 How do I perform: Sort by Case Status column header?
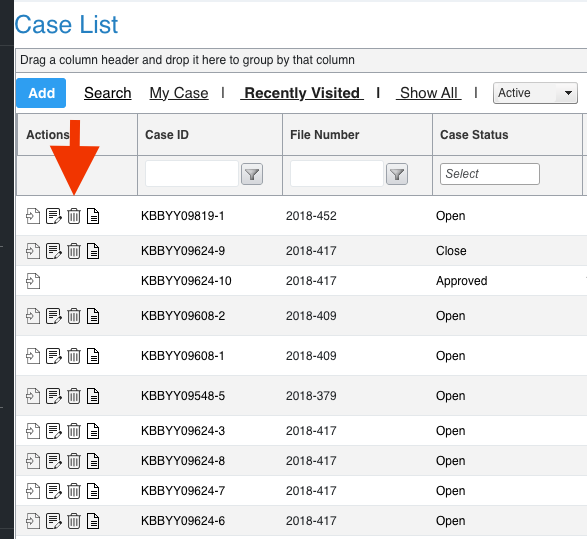click(x=474, y=135)
